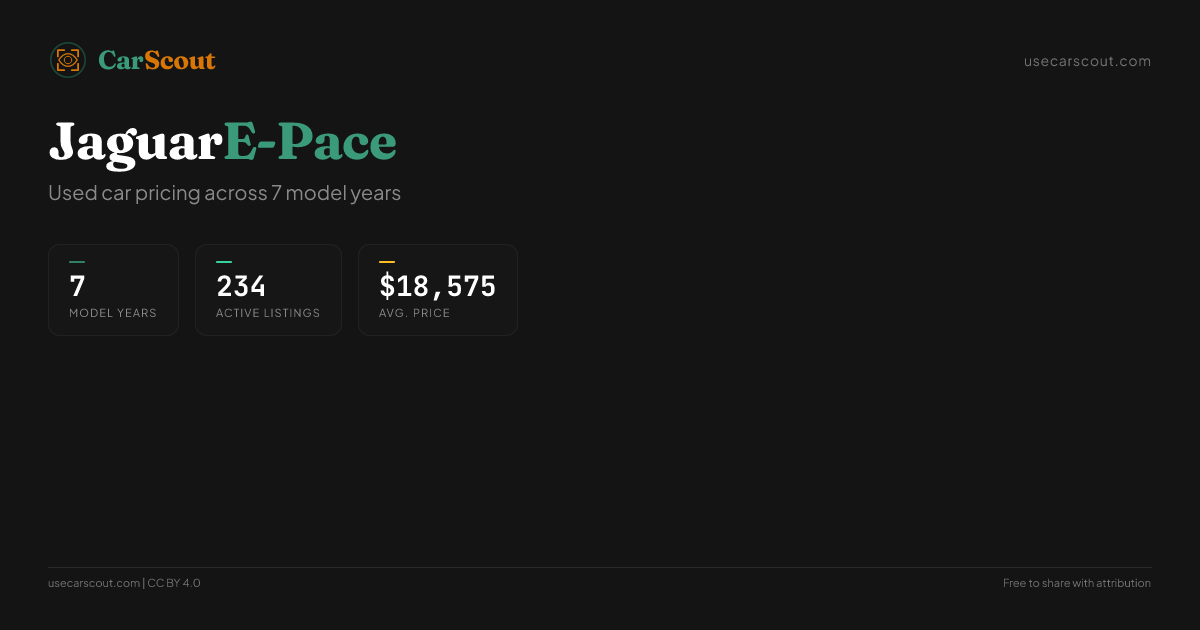Click the Free to share with attribution note
This screenshot has height=630, width=1200.
point(1076,583)
